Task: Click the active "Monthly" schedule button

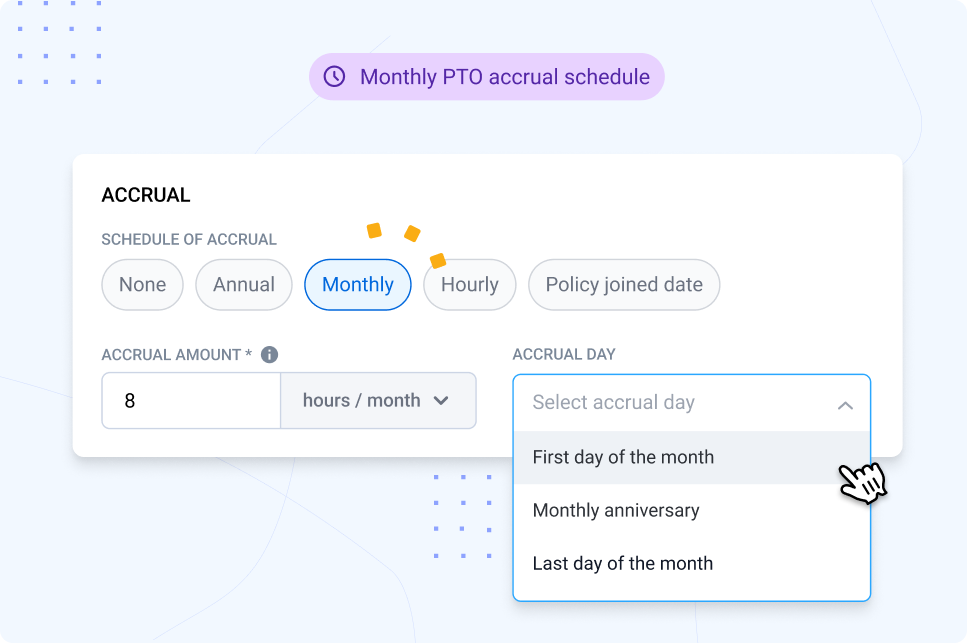Action: point(357,284)
